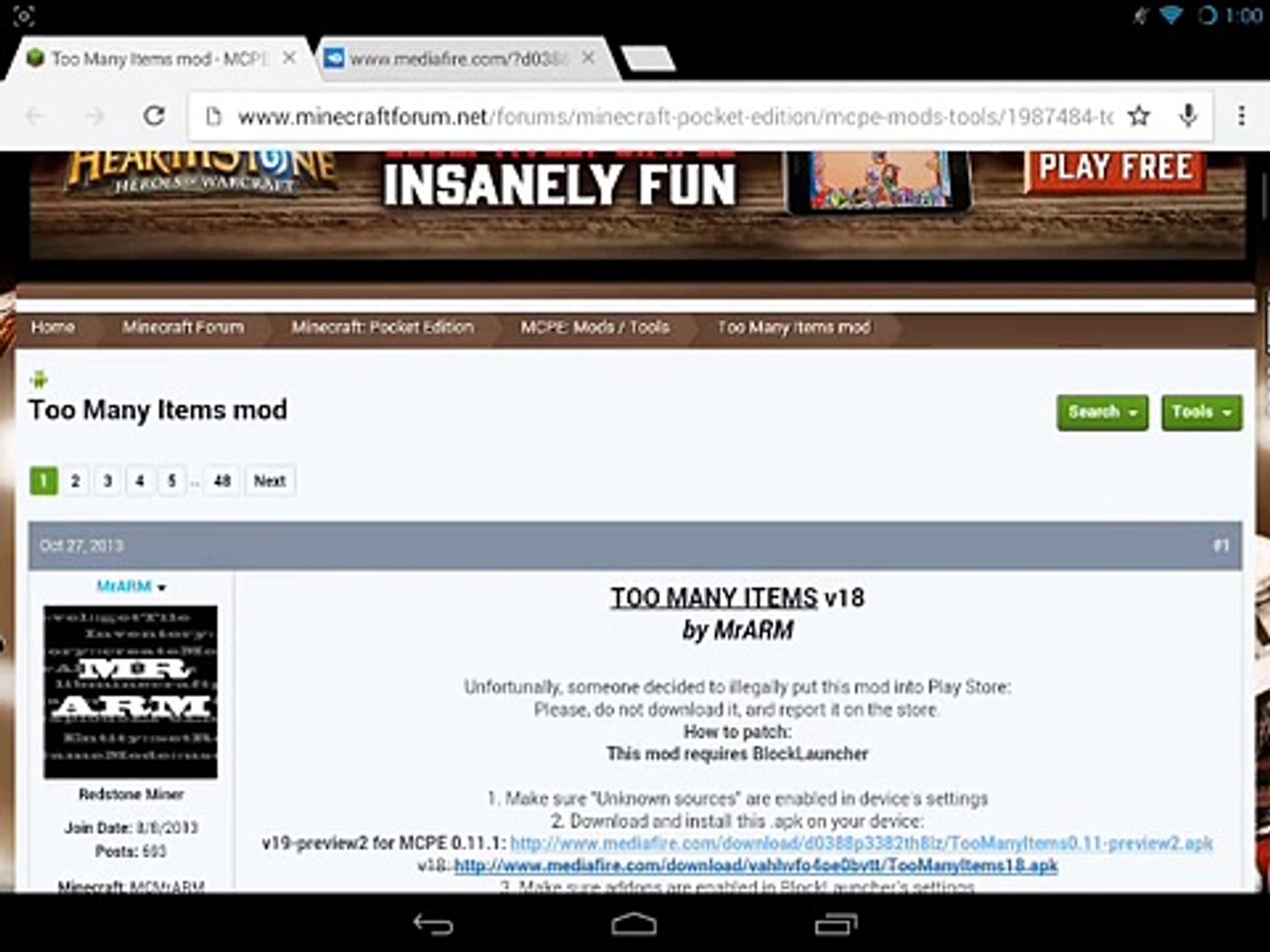Image resolution: width=1270 pixels, height=952 pixels.
Task: Go to thread page 1
Action: click(x=43, y=481)
